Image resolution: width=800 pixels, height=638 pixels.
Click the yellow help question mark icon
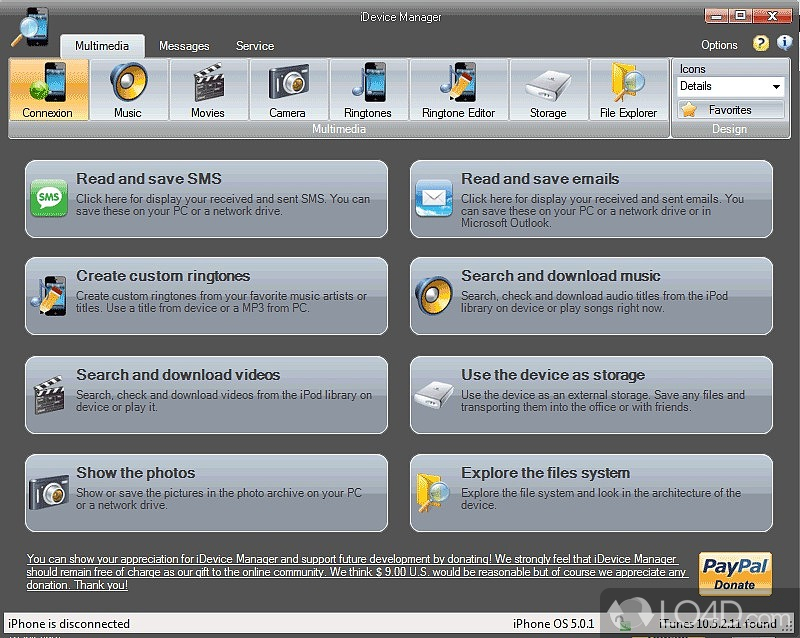click(x=761, y=44)
